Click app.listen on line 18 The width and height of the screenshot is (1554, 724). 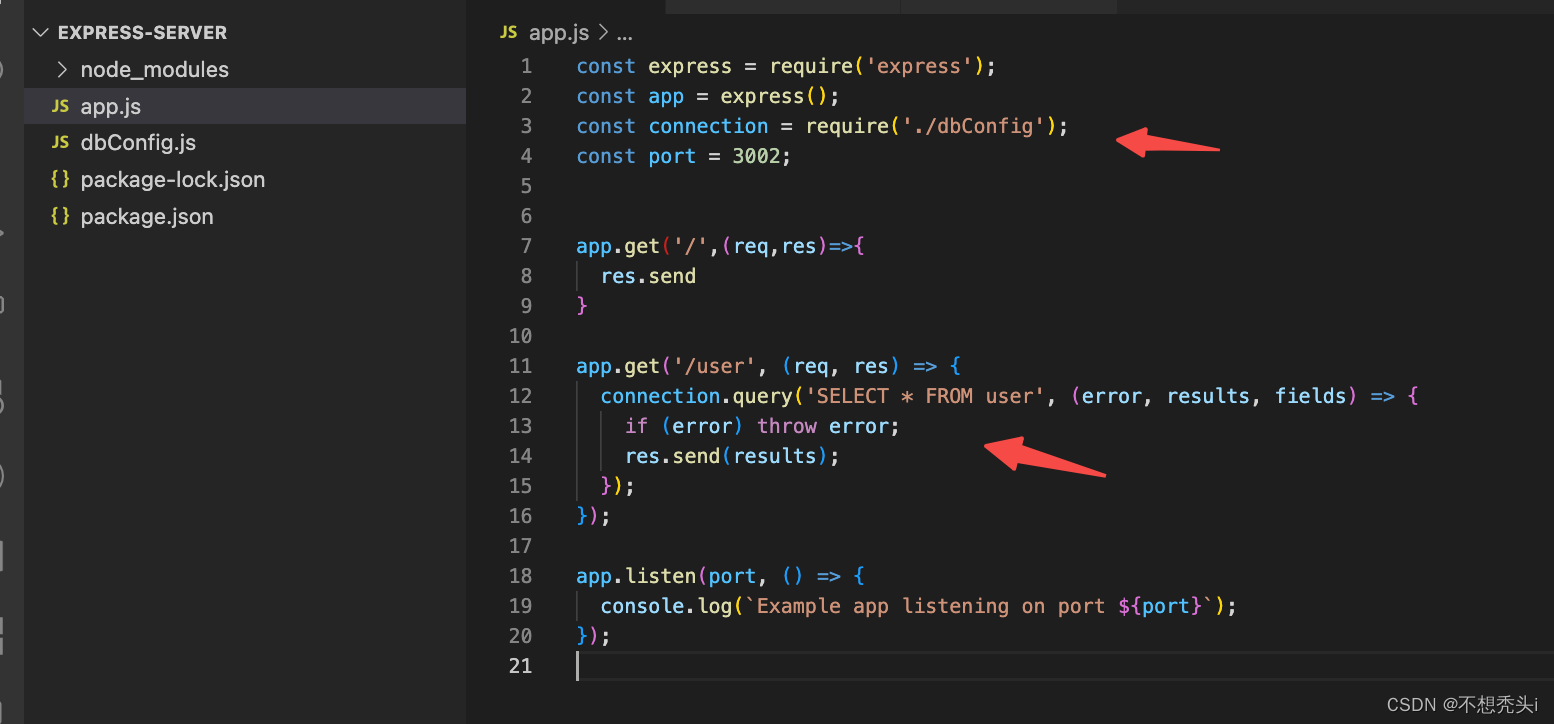tap(636, 576)
